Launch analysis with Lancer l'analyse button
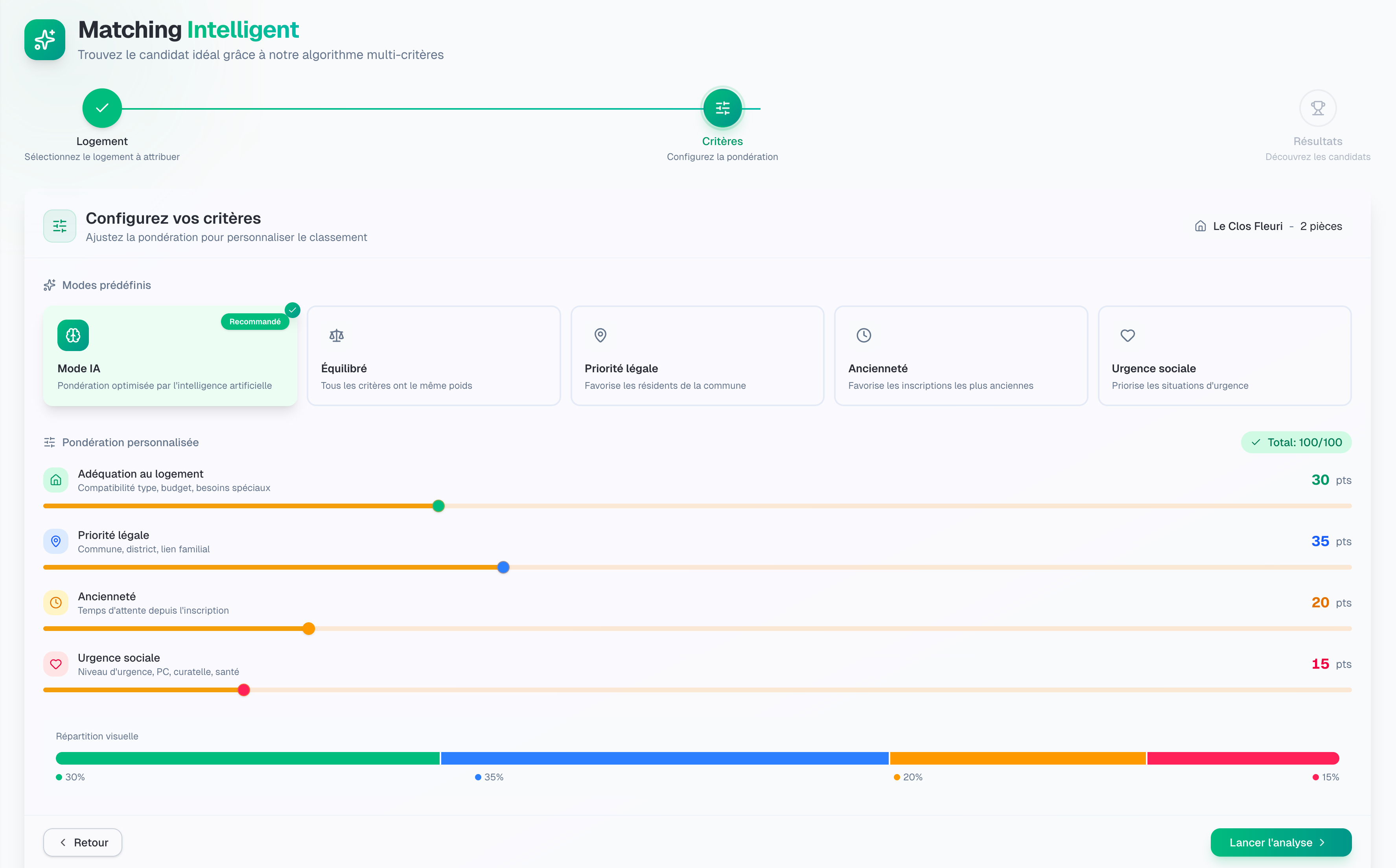The image size is (1396, 868). click(x=1280, y=842)
